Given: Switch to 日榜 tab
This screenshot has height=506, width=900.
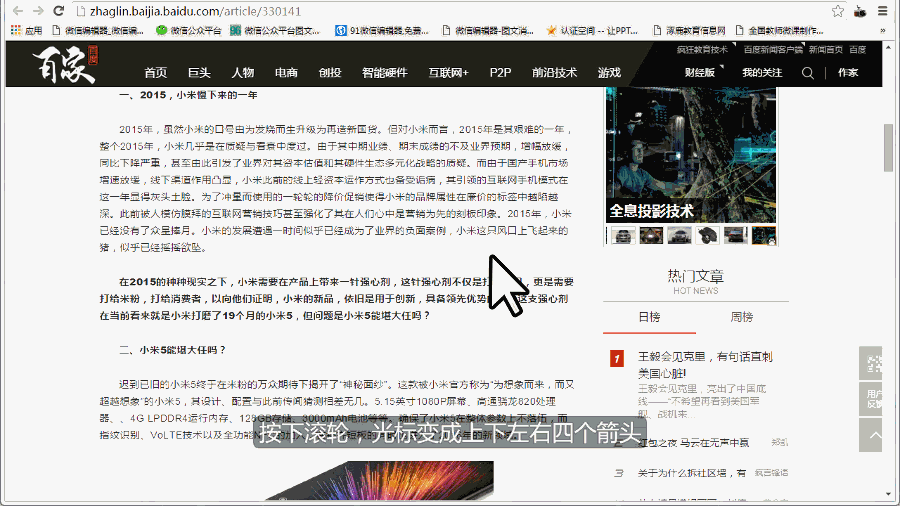Looking at the screenshot, I should (x=649, y=317).
